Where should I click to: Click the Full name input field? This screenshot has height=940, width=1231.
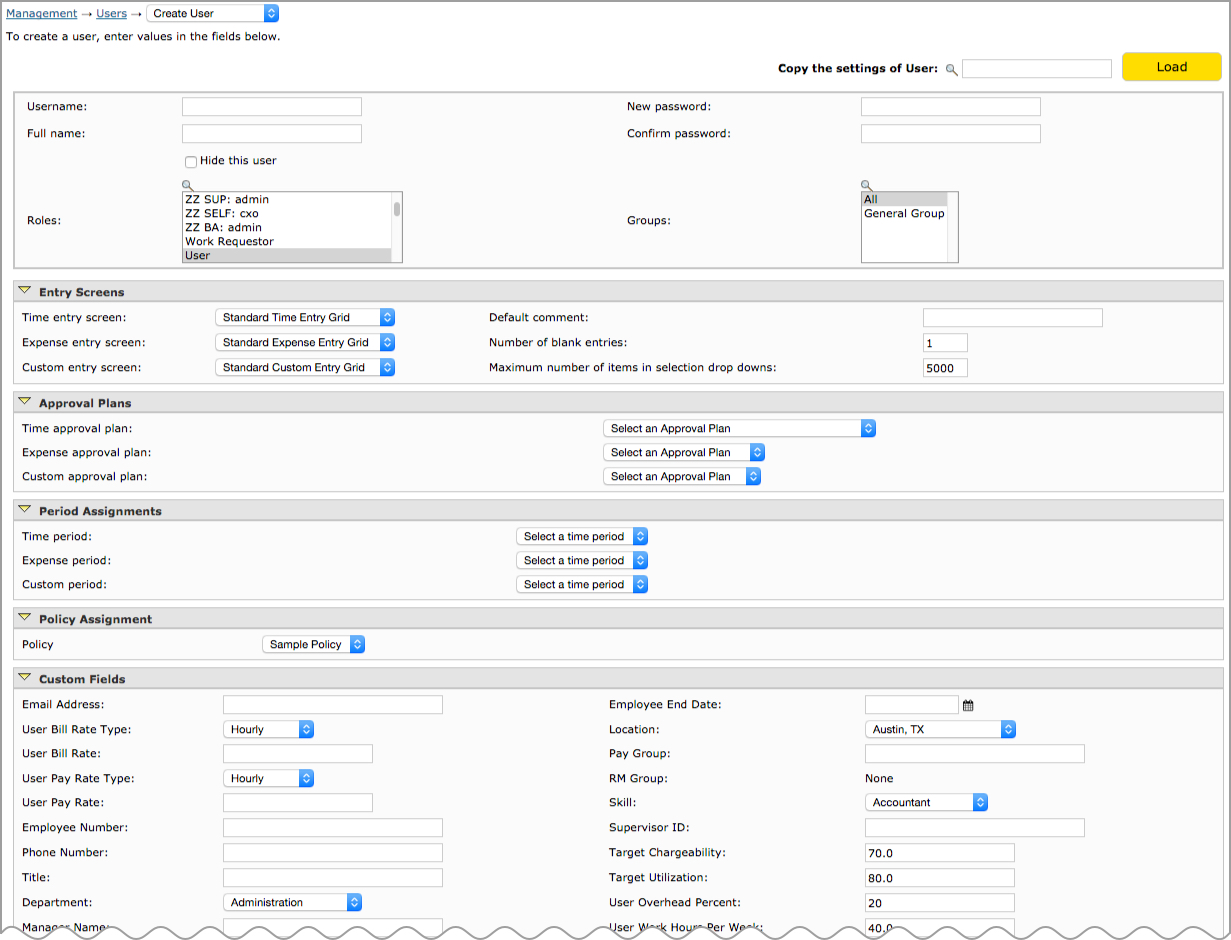tap(272, 134)
